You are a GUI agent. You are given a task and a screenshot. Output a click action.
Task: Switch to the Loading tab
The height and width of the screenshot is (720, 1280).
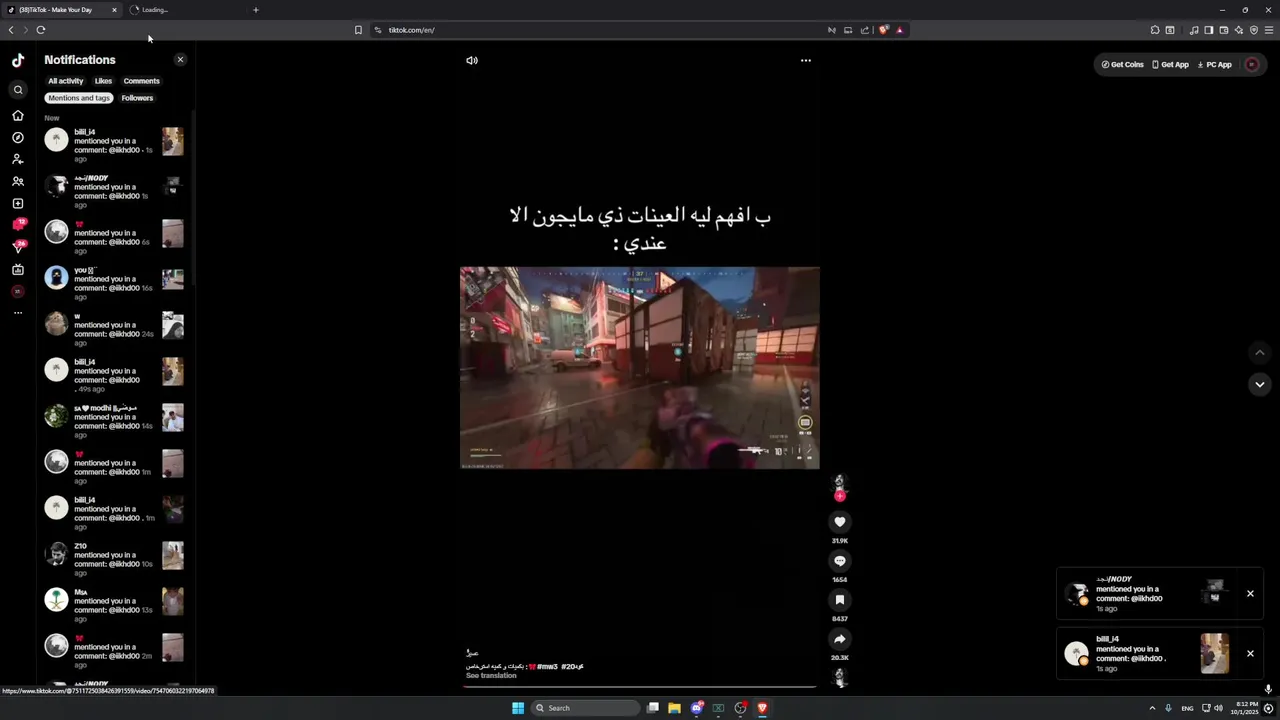185,10
